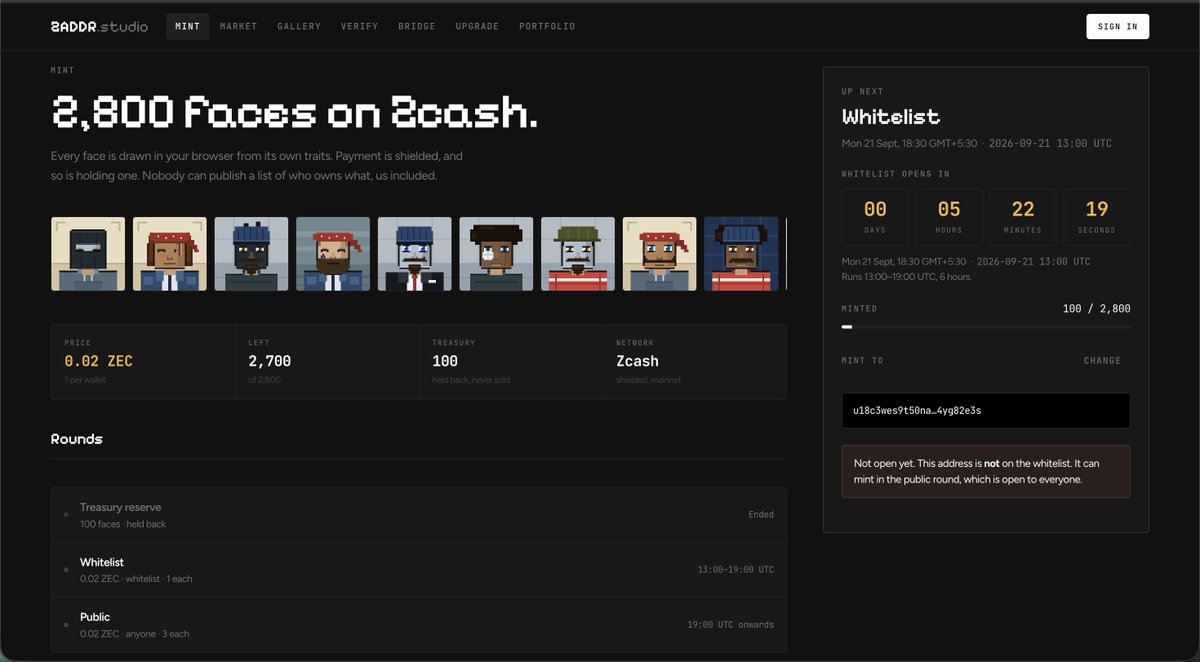Open the UPGRADE tab

coord(477,26)
